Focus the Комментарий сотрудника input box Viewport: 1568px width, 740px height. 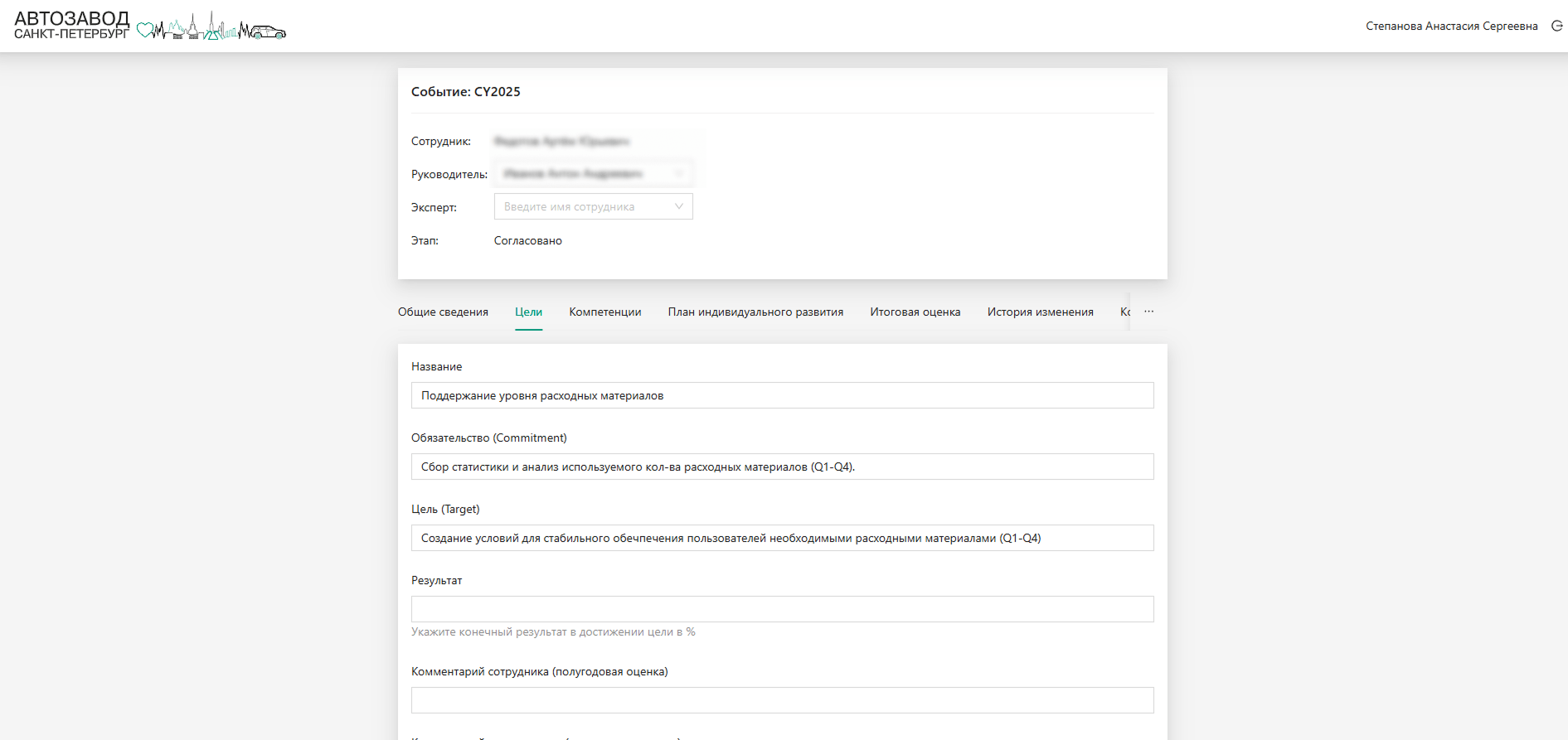tap(782, 700)
